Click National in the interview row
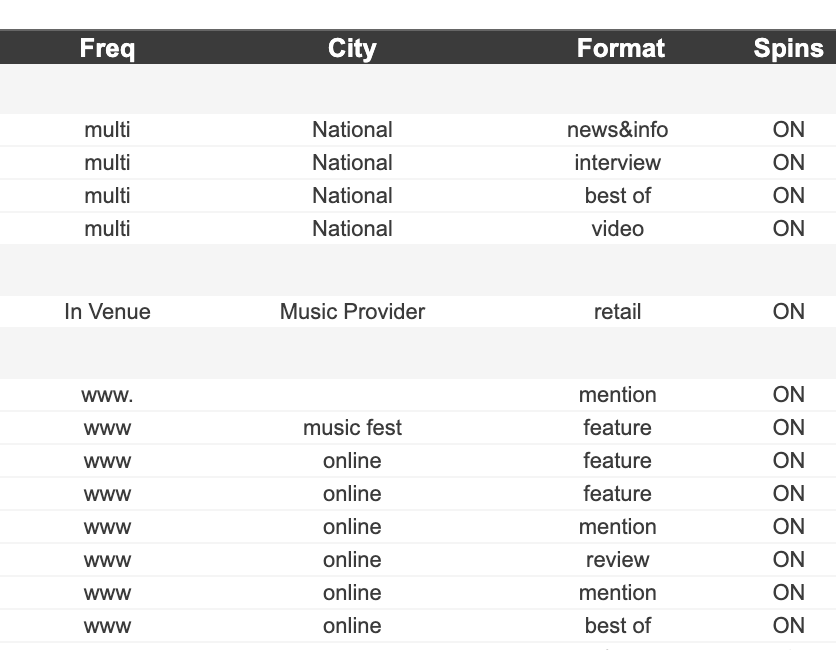Image resolution: width=836 pixels, height=650 pixels. 352,163
